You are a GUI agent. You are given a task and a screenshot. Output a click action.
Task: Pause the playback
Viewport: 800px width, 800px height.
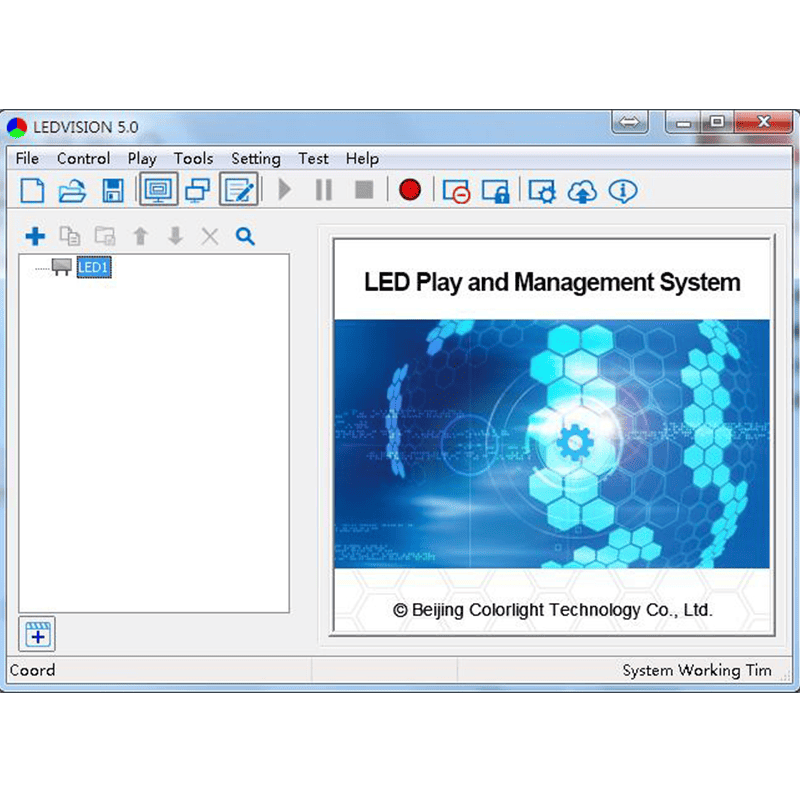[x=324, y=190]
